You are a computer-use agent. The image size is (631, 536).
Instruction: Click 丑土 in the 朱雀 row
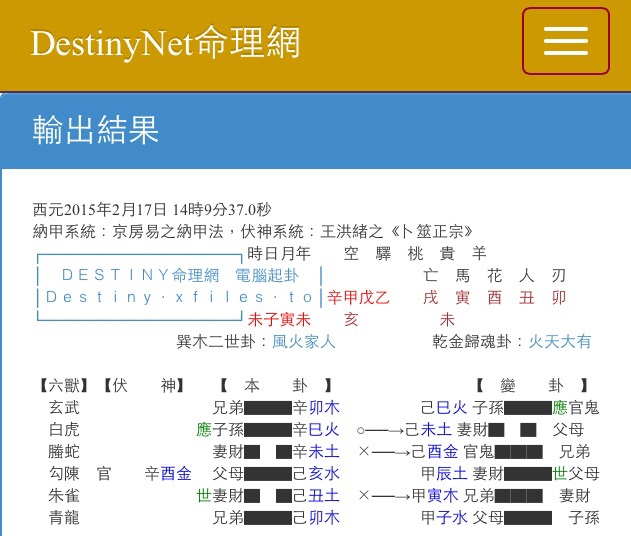[324, 495]
